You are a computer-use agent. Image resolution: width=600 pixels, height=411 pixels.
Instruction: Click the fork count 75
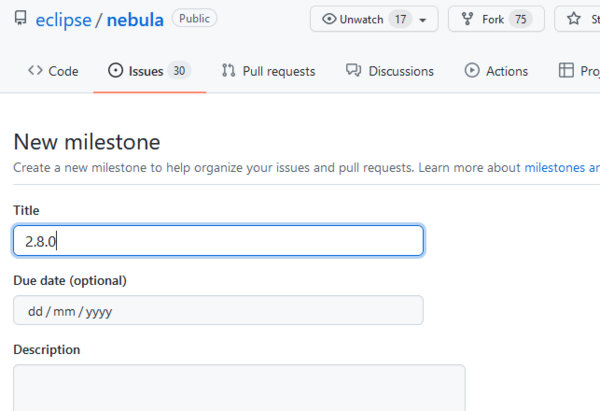coord(520,19)
